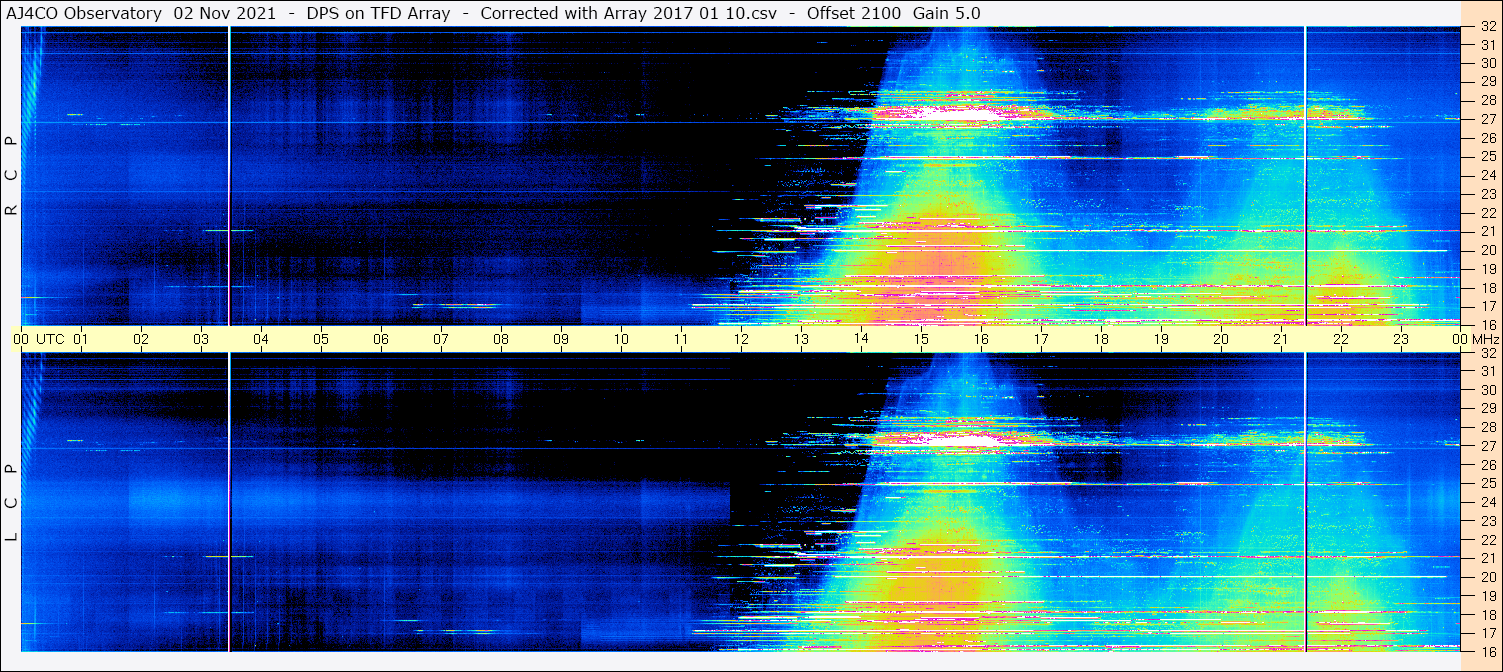Select the 08 hour label on time axis
1503x672 pixels.
(500, 339)
